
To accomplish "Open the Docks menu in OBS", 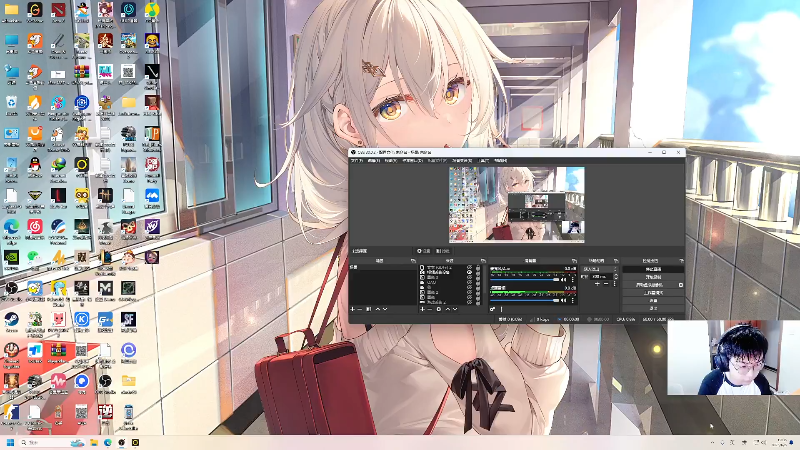I will pos(413,161).
